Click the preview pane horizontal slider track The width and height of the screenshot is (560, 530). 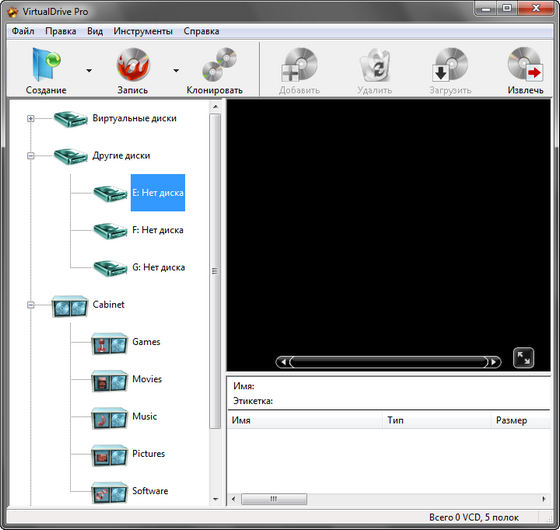tap(389, 362)
